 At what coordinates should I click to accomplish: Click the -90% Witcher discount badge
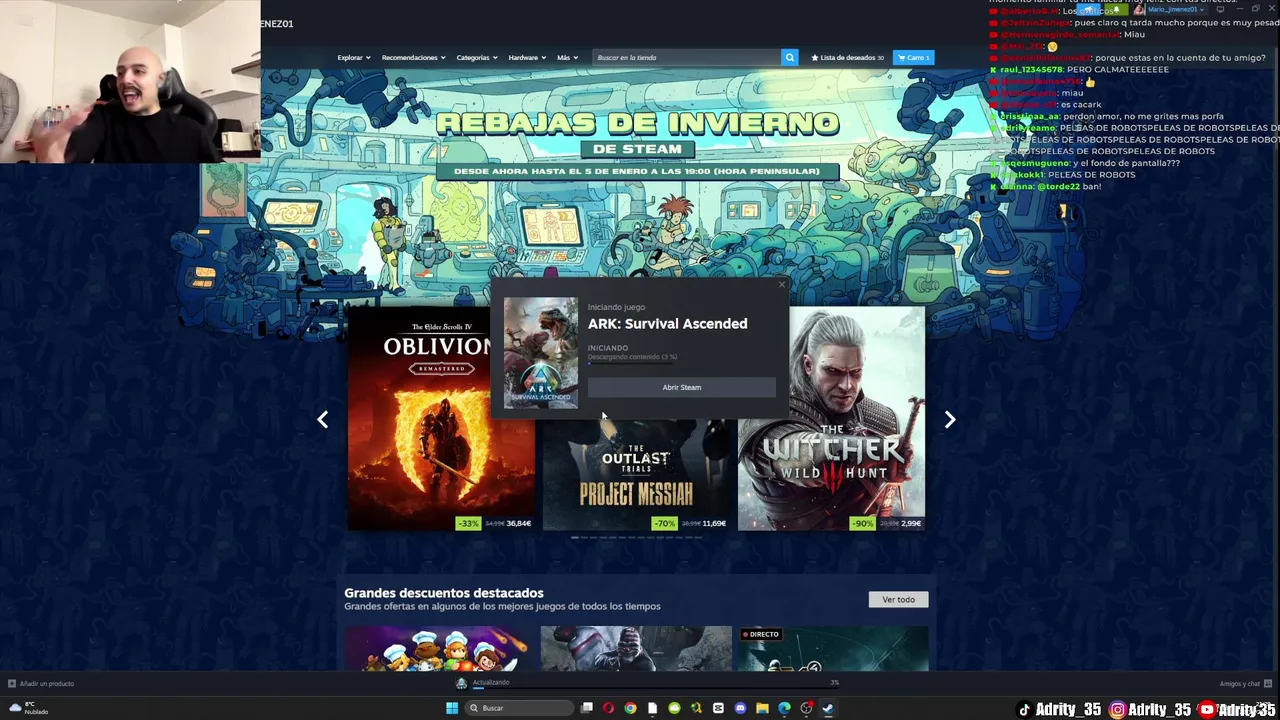tap(861, 523)
